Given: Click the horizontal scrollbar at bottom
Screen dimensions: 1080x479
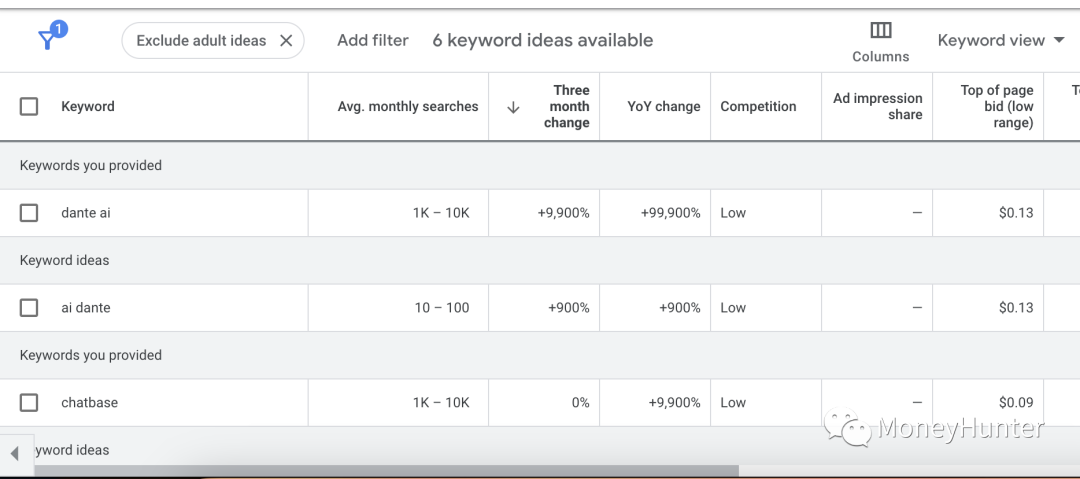Looking at the screenshot, I should 386,471.
